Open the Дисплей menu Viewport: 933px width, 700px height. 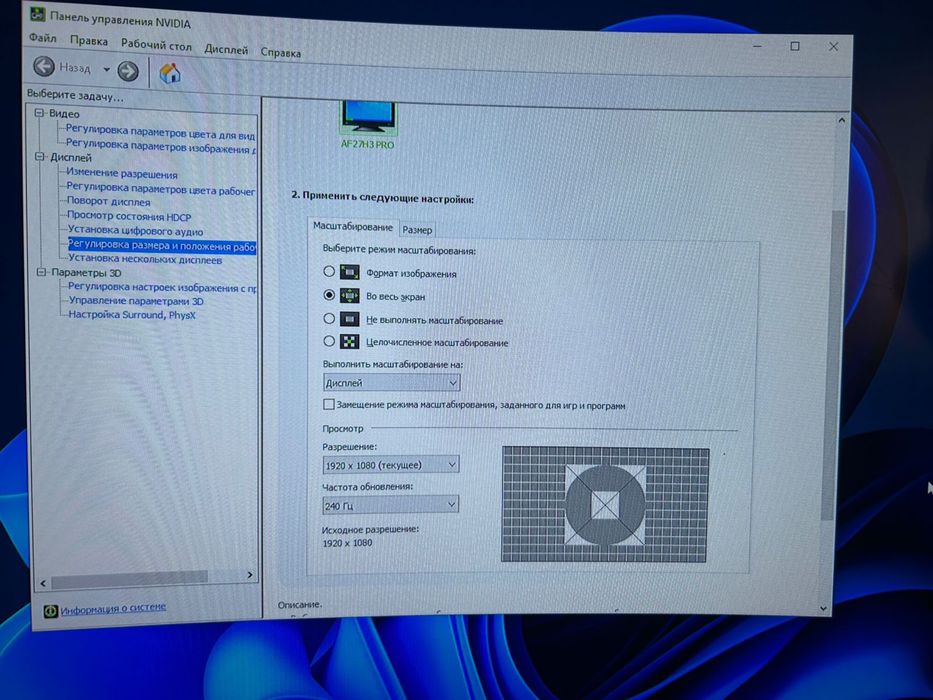click(226, 49)
